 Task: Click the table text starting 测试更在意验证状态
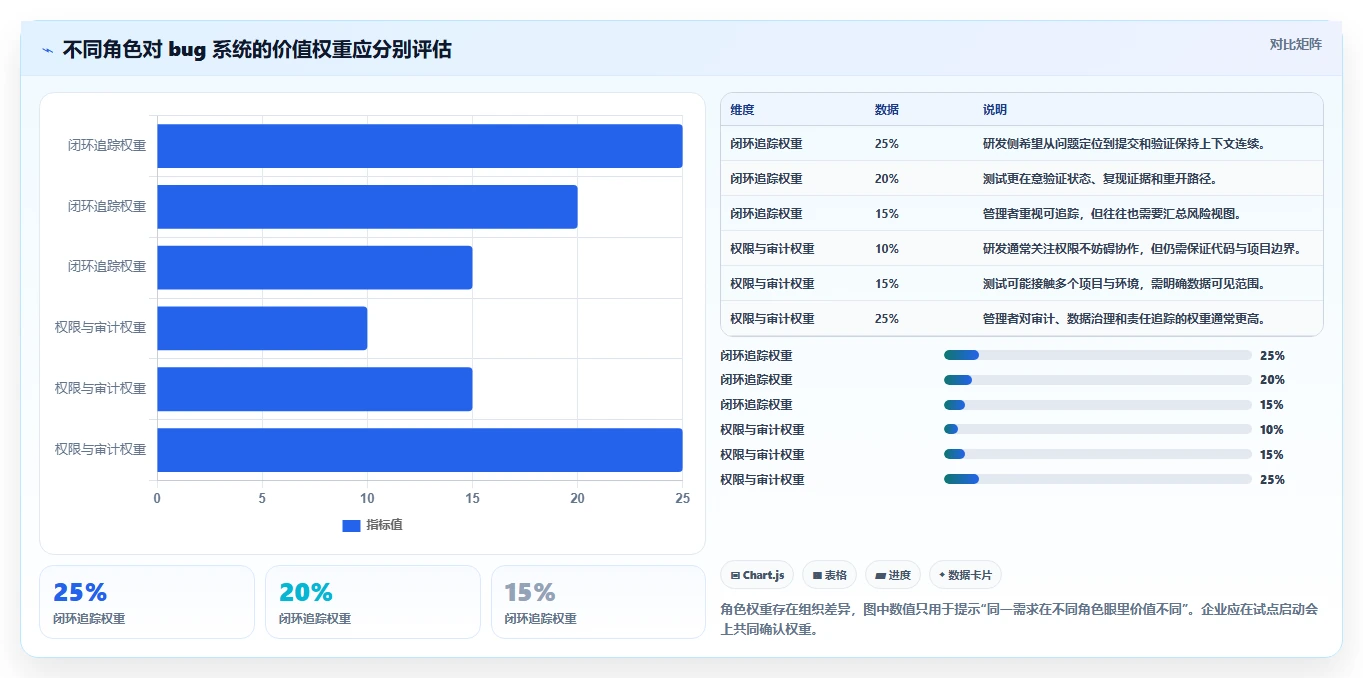1099,179
